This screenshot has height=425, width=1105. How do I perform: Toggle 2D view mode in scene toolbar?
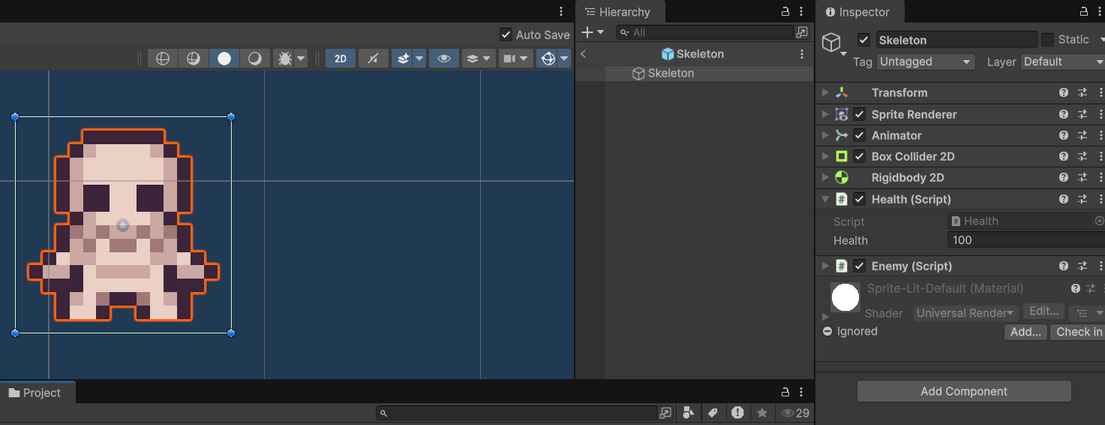[x=340, y=58]
